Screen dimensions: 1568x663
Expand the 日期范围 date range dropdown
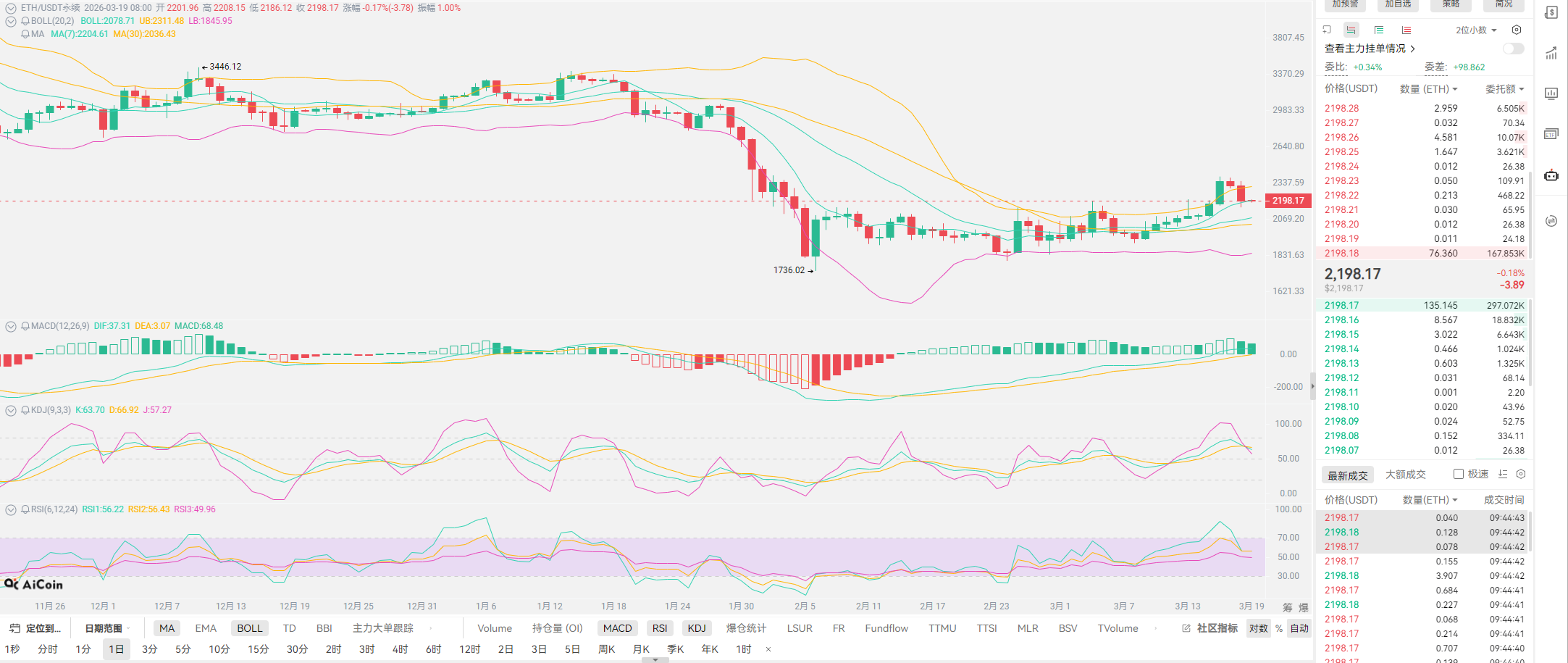coord(108,628)
